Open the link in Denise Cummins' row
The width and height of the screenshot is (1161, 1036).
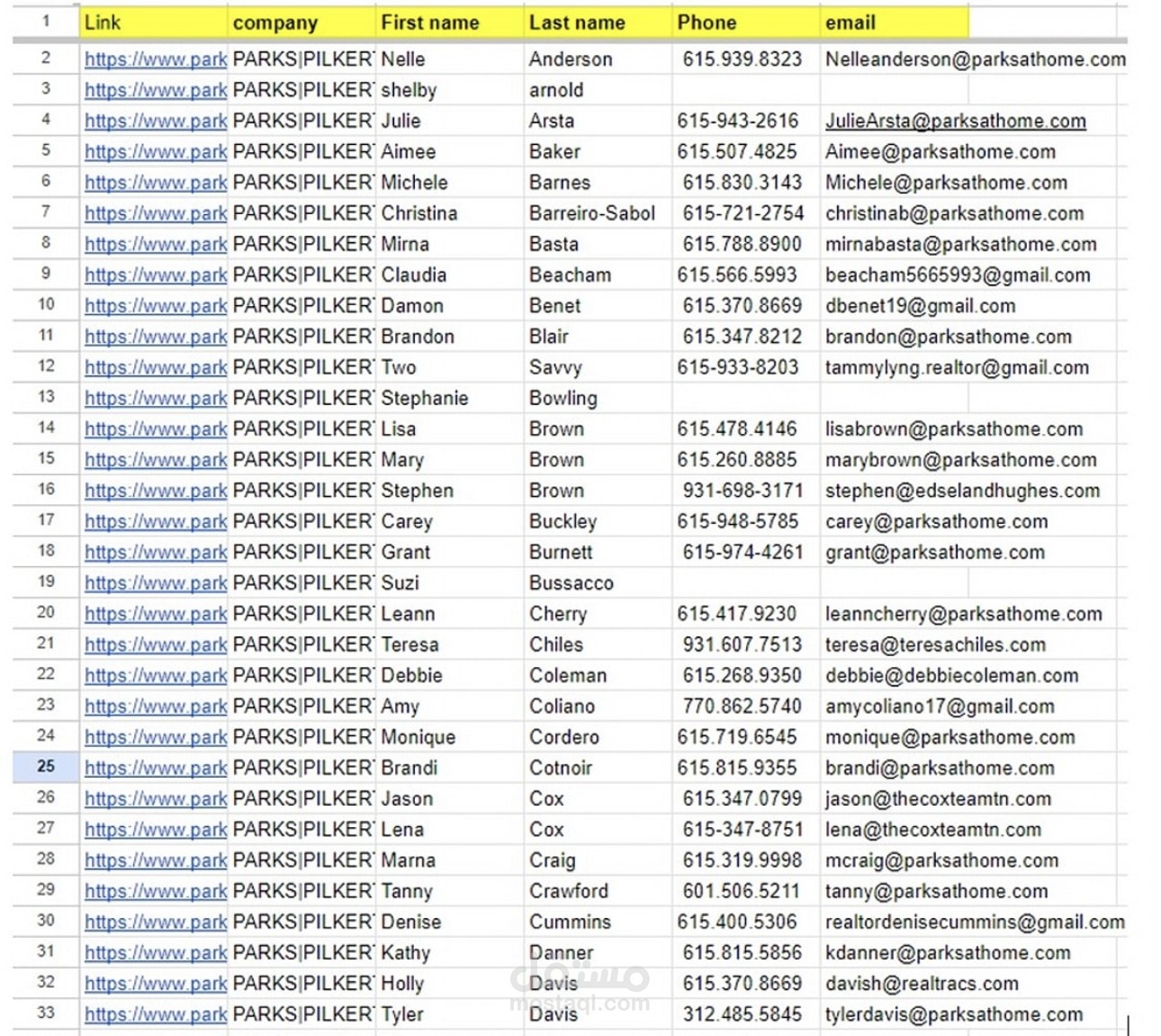tap(156, 923)
